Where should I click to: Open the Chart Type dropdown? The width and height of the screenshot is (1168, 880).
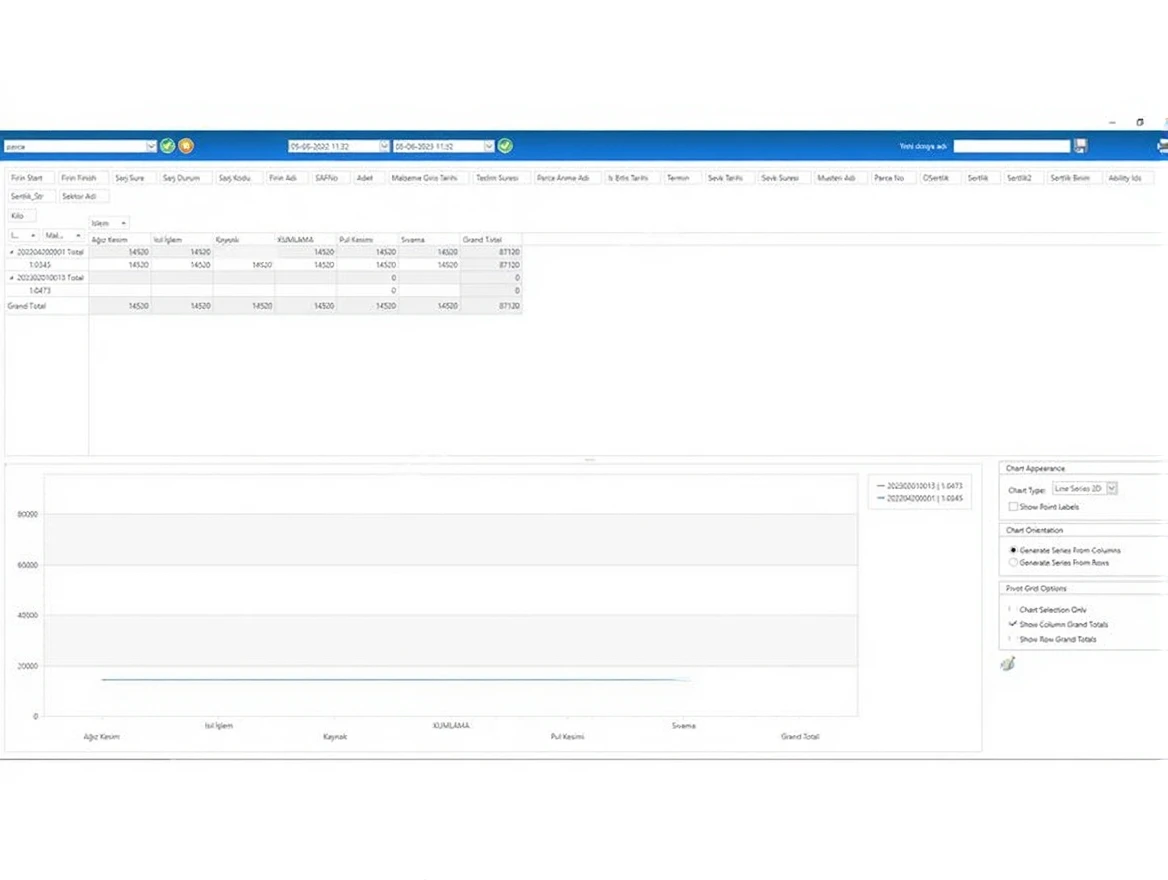(x=1112, y=489)
